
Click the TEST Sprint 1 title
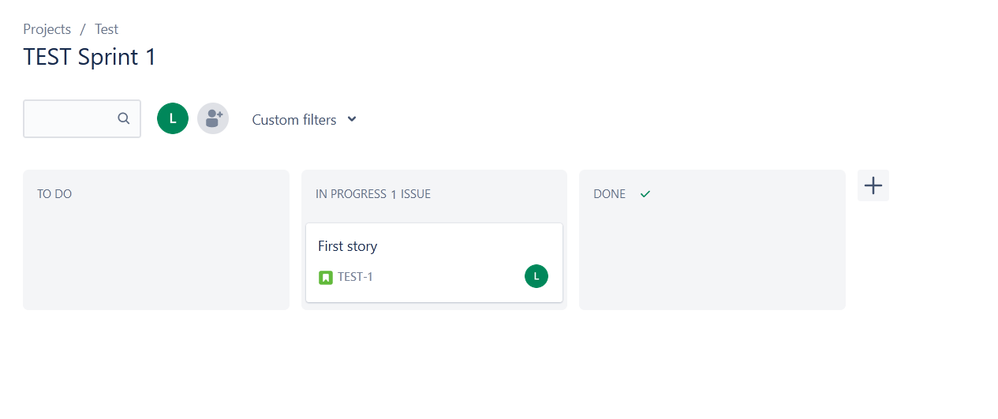pos(90,57)
